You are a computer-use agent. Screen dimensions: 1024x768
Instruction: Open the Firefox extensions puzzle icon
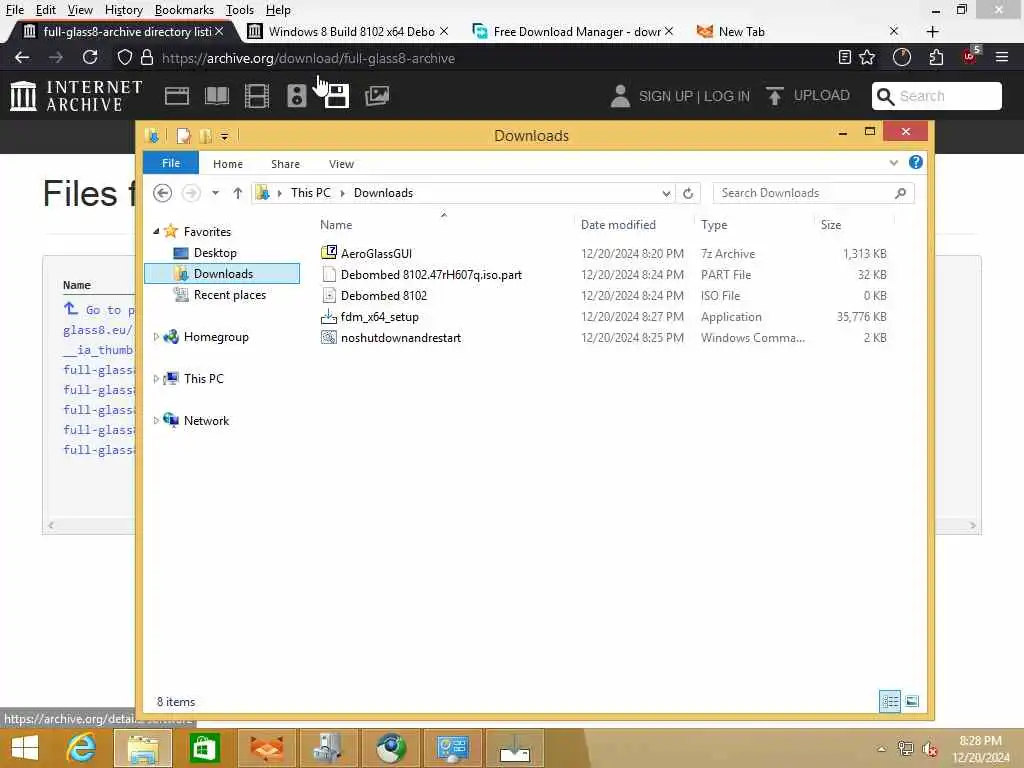click(936, 57)
